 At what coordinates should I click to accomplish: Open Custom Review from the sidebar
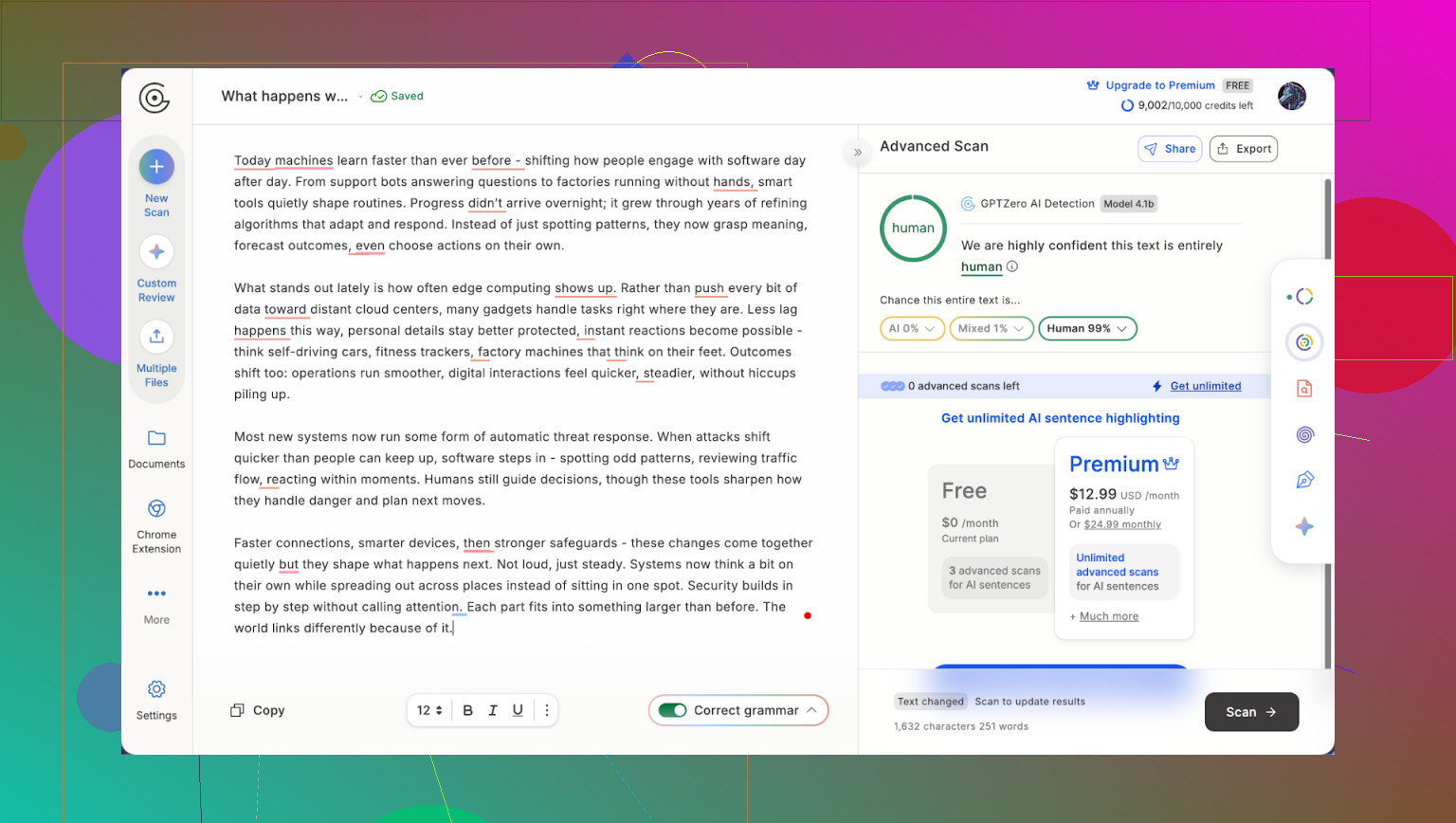click(x=156, y=252)
